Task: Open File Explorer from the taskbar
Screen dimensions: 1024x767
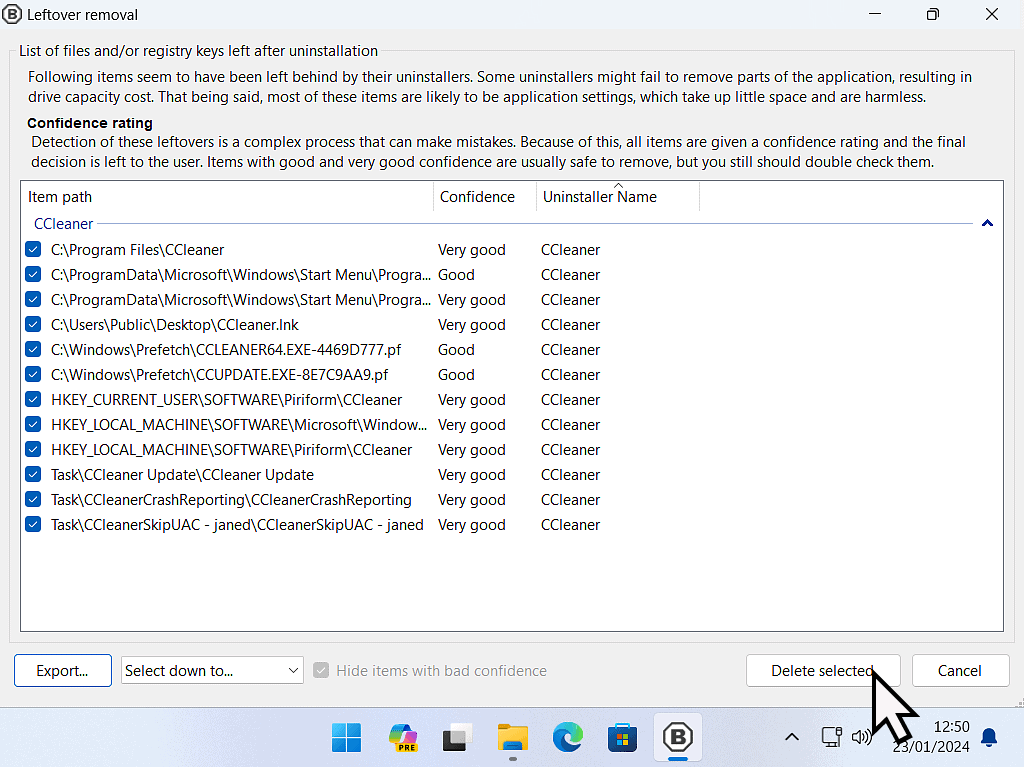Action: 513,738
